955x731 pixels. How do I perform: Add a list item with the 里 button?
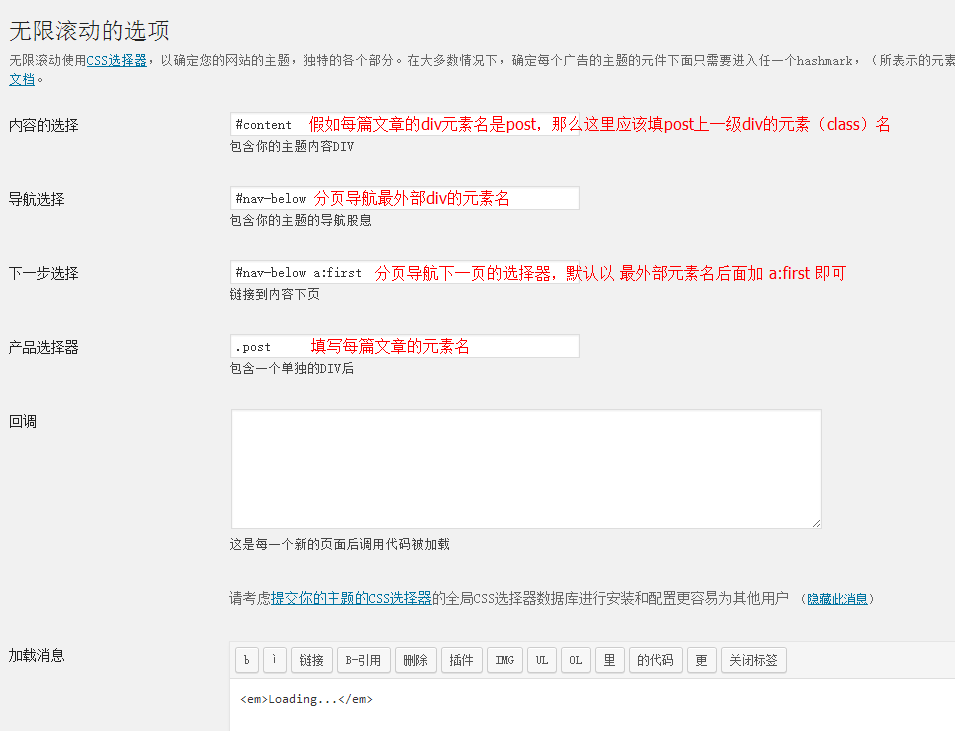(609, 660)
